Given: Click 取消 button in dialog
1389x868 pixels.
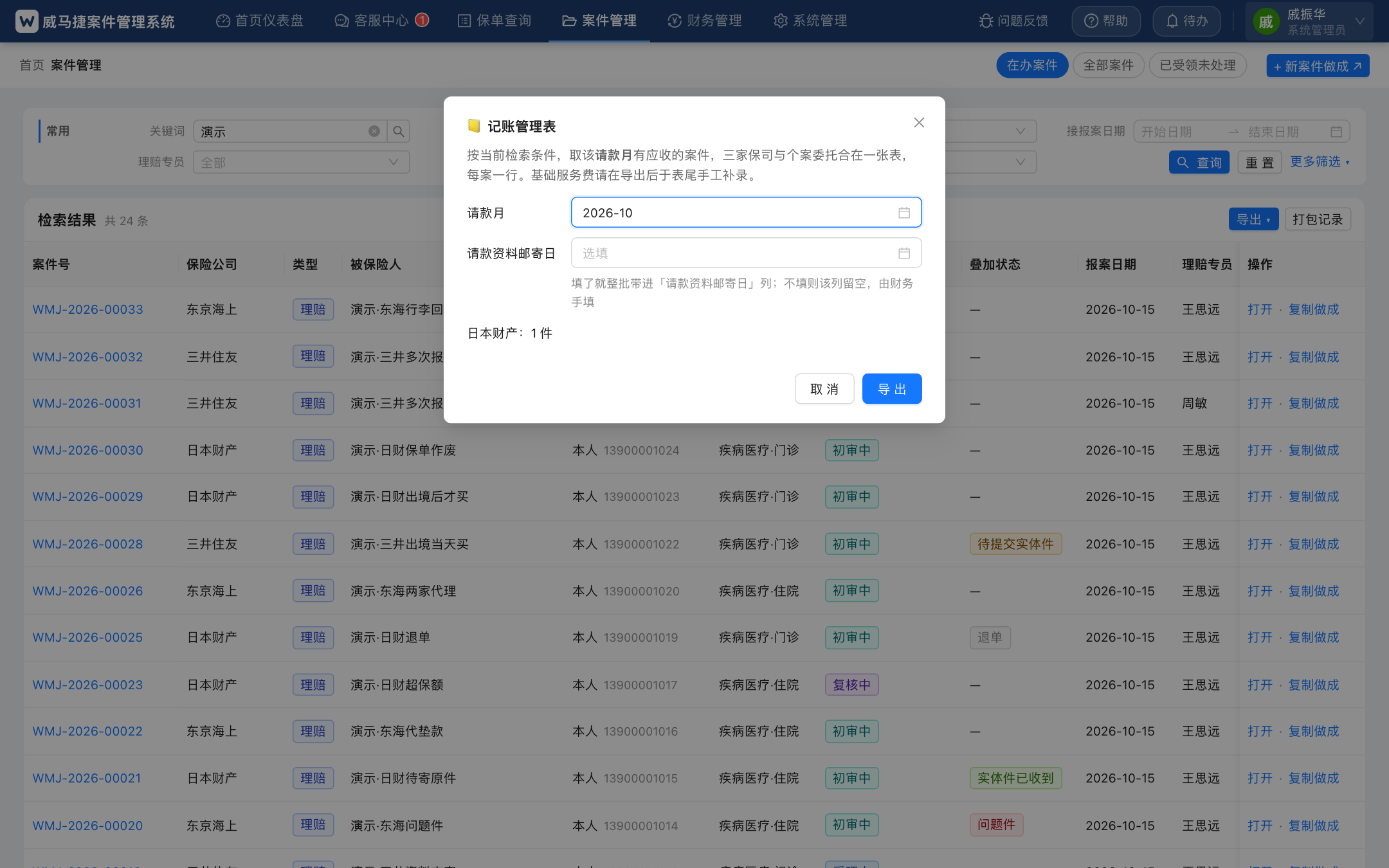Looking at the screenshot, I should (x=824, y=389).
